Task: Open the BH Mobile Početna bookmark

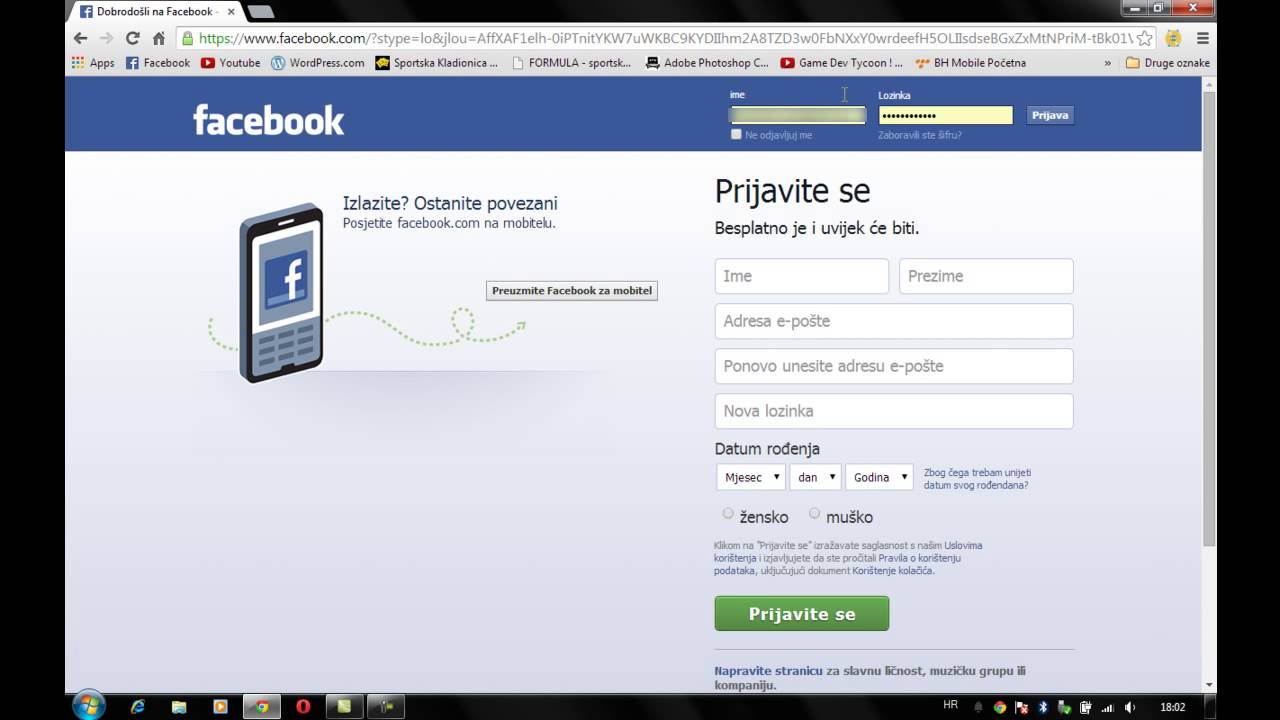Action: point(970,62)
